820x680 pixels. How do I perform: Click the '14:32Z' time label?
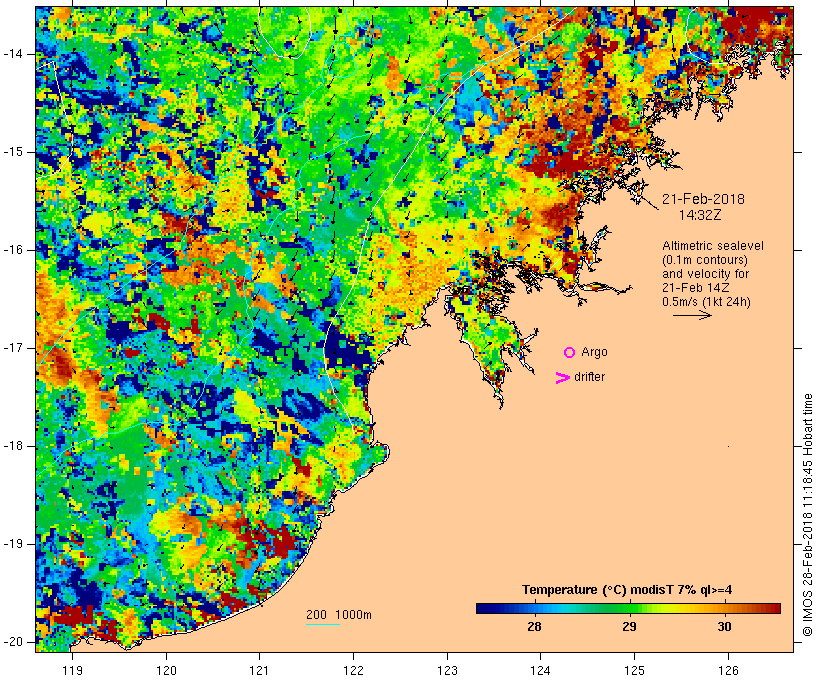pos(700,215)
